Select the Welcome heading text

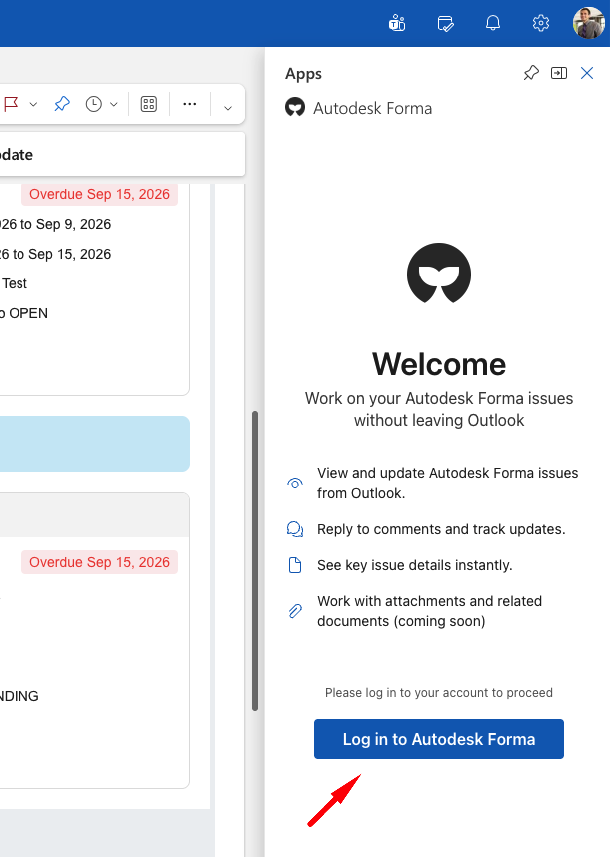(x=439, y=364)
